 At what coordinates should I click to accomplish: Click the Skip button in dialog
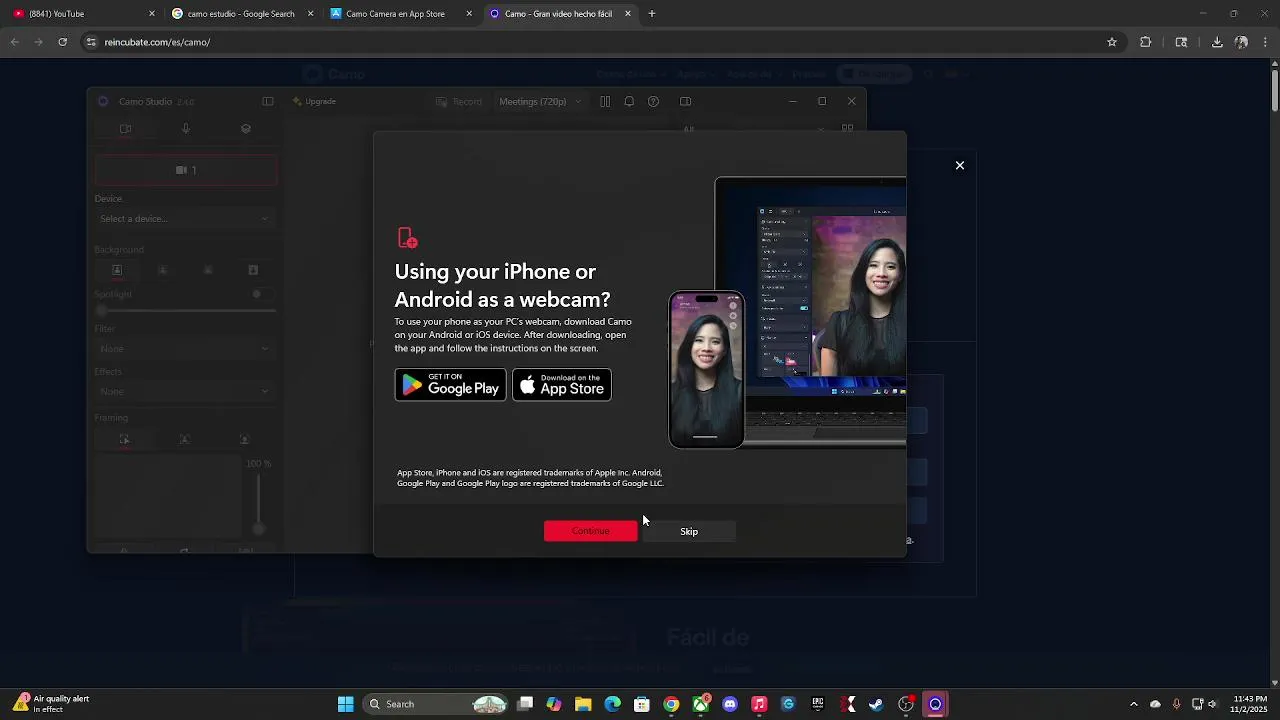689,531
